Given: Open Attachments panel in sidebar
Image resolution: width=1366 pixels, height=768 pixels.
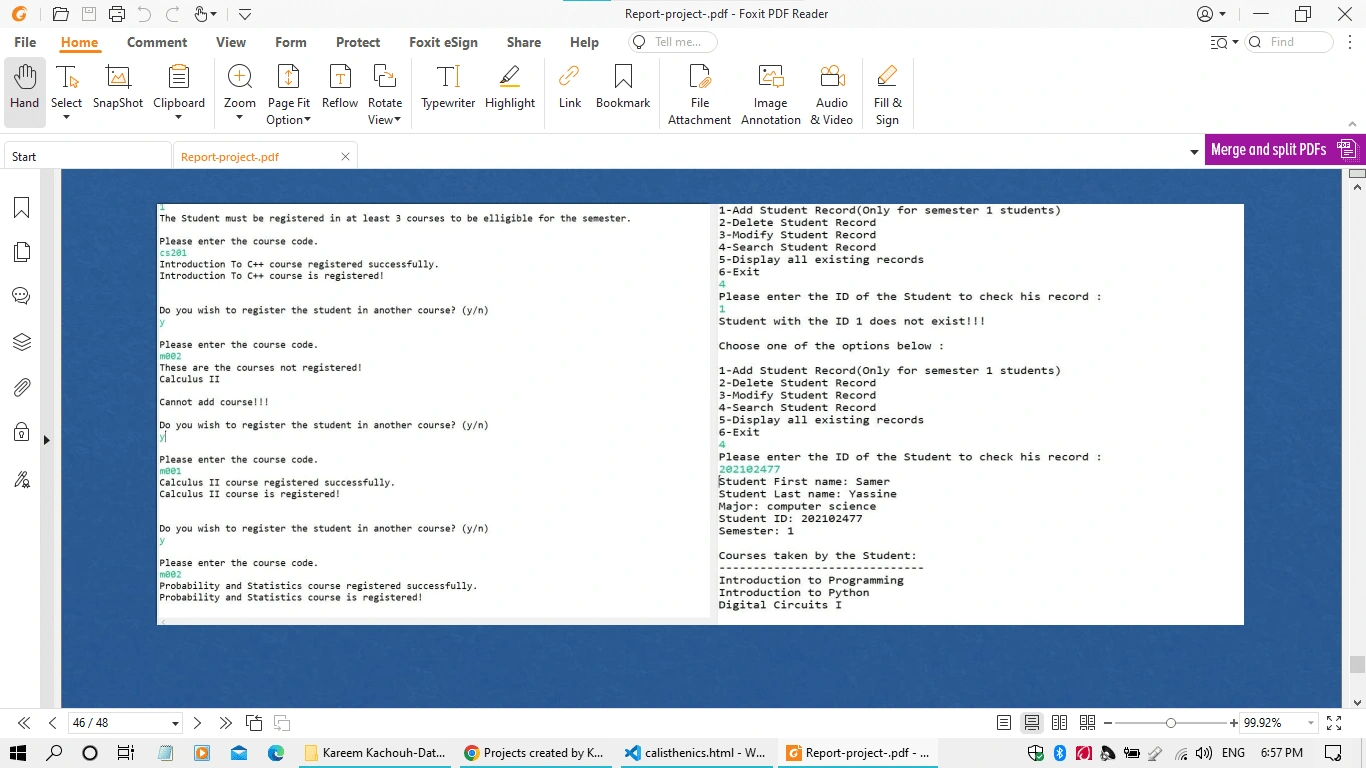Looking at the screenshot, I should (x=21, y=387).
